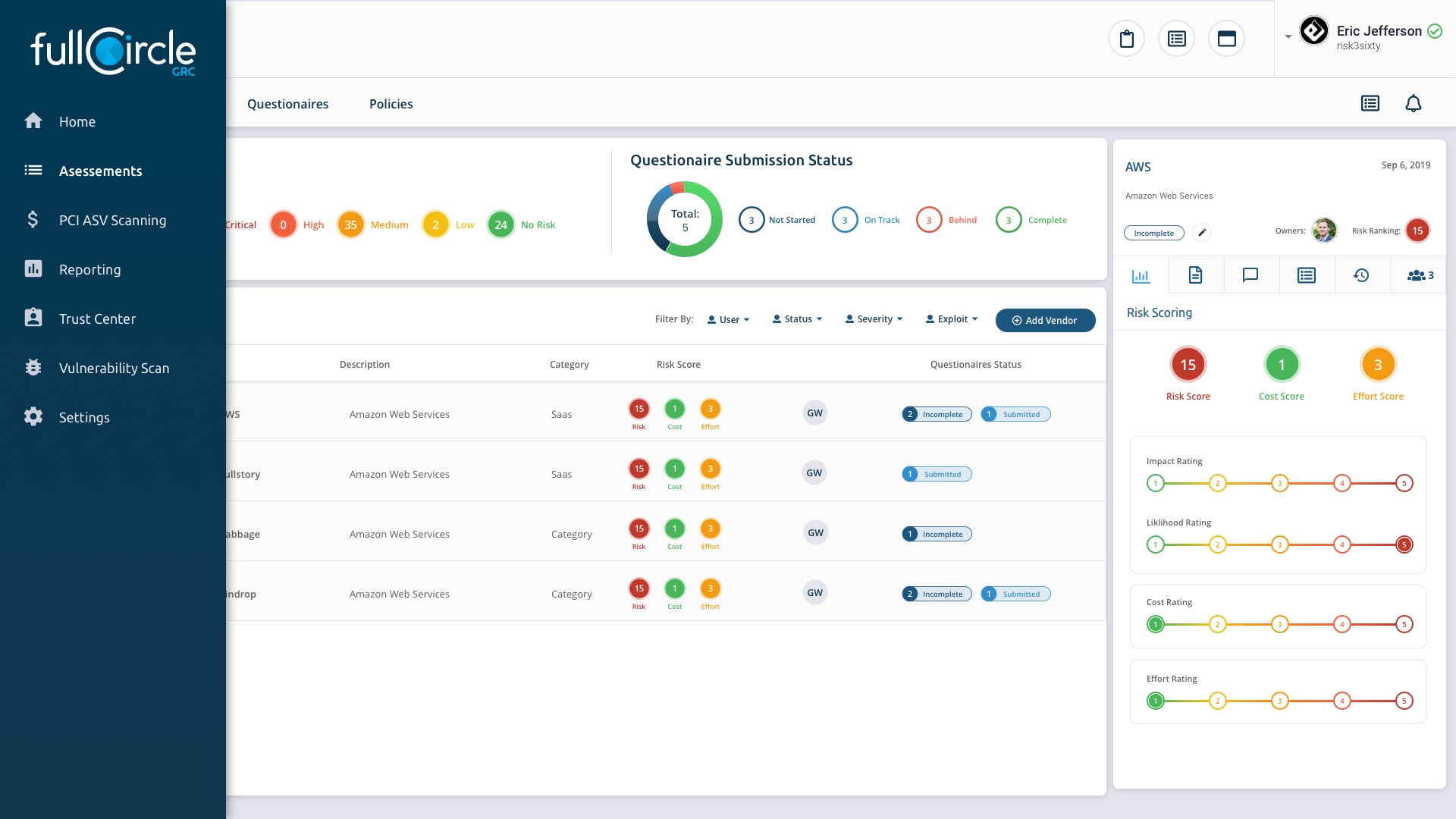This screenshot has height=819, width=1456.
Task: Click GW avatar in first vendor row
Action: point(815,413)
